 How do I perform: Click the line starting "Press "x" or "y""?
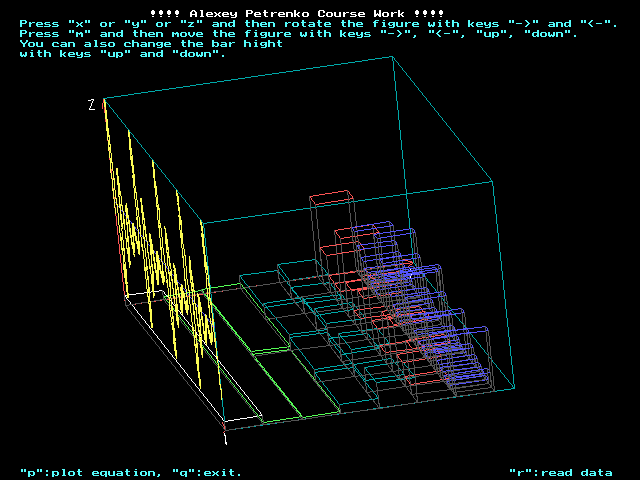point(319,24)
